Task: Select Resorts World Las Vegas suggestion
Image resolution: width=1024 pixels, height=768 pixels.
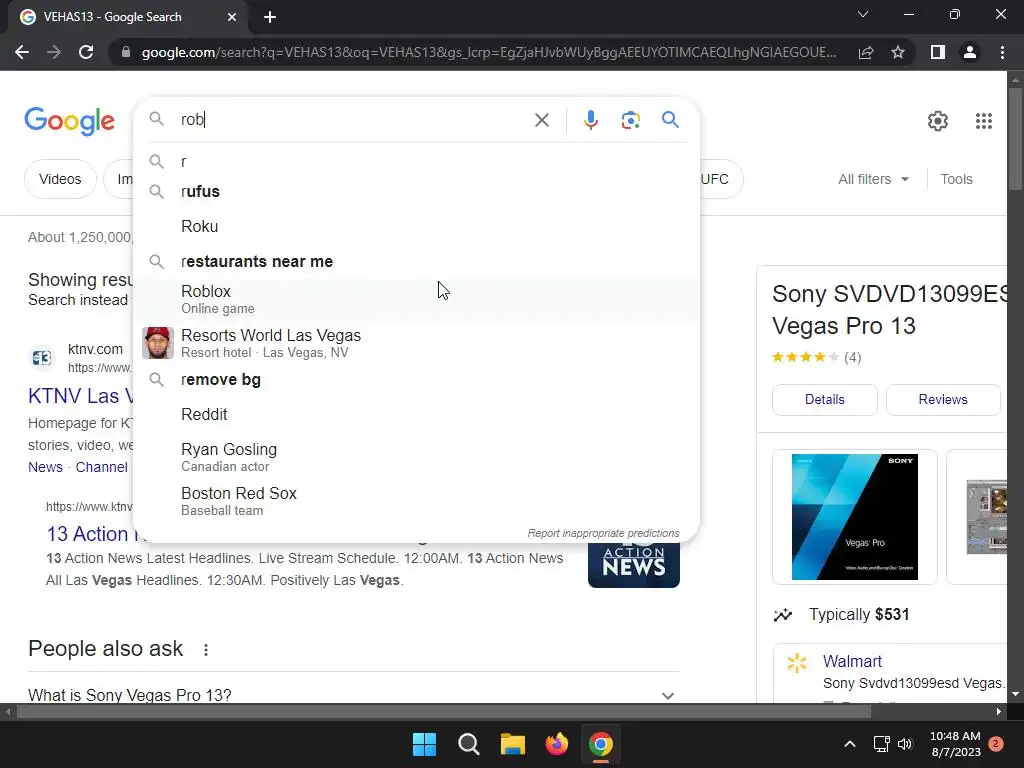Action: [416, 343]
